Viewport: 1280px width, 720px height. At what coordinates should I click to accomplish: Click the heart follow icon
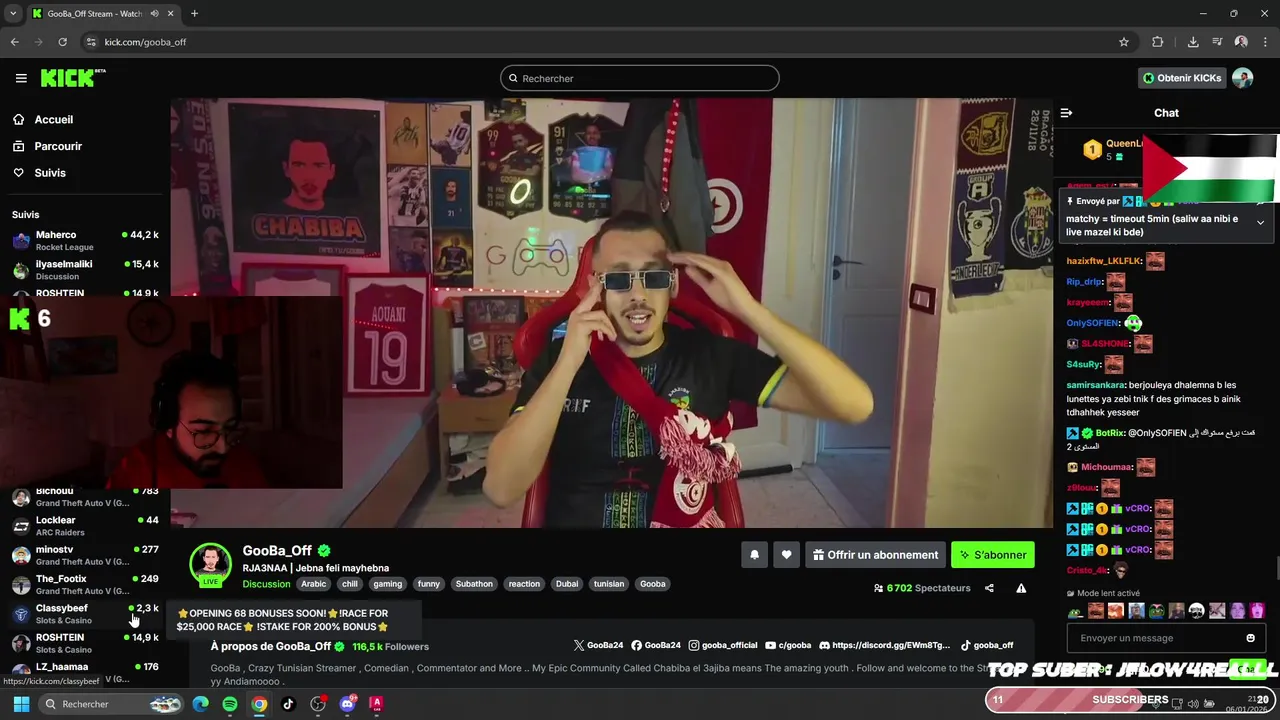click(786, 555)
